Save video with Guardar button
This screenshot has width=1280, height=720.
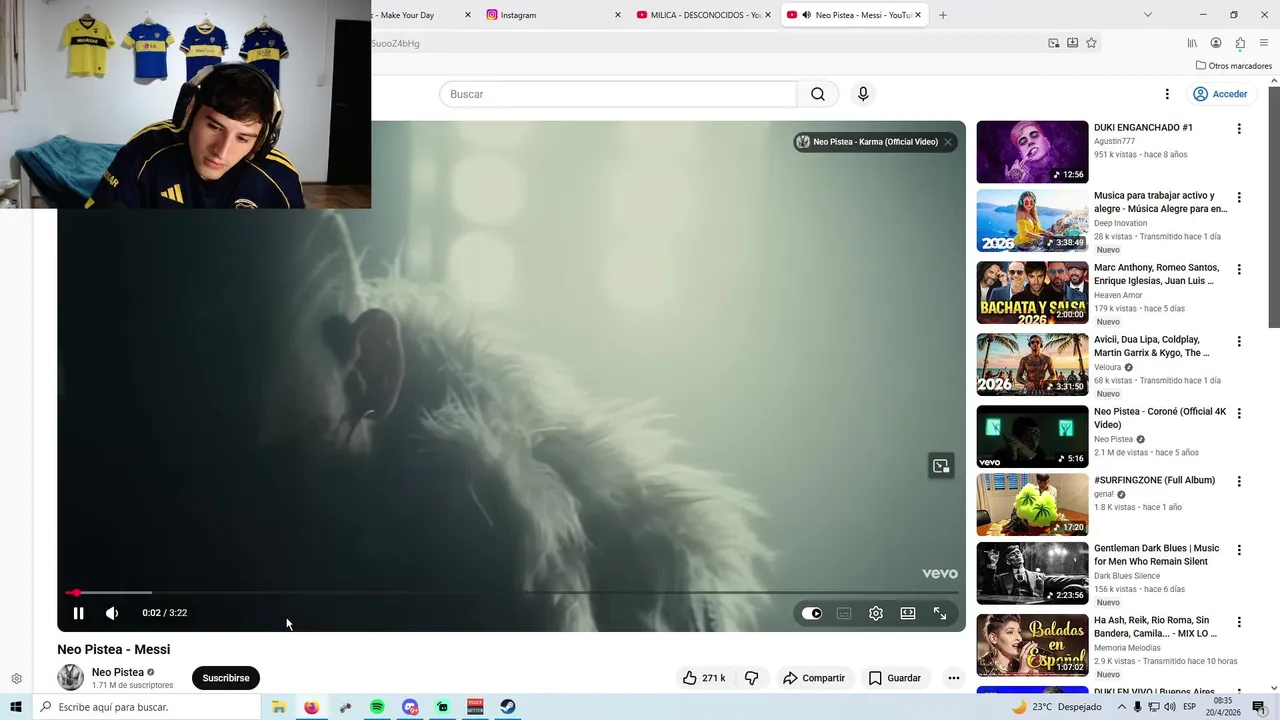point(894,678)
